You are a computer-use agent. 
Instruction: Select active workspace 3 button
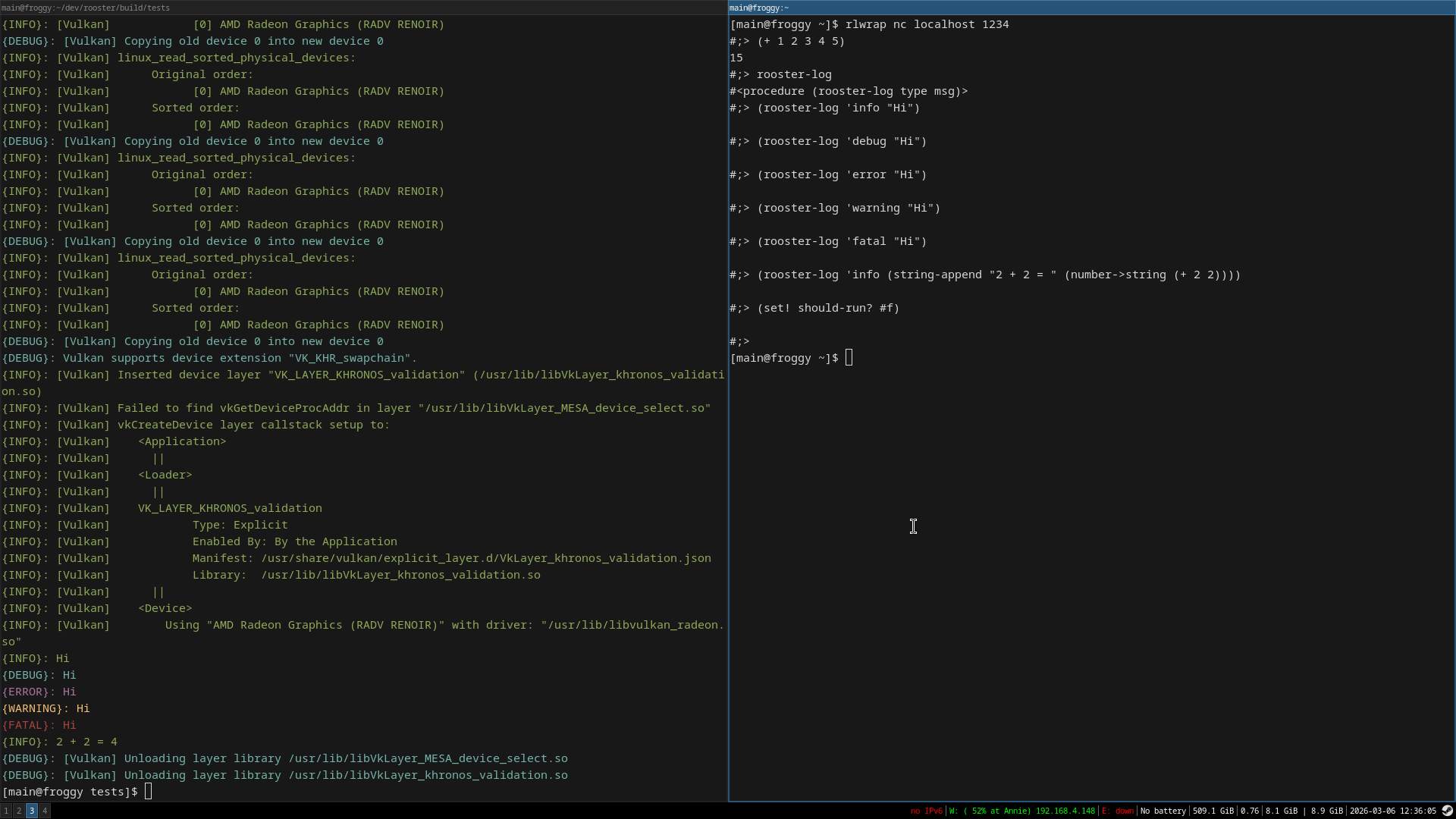(32, 811)
